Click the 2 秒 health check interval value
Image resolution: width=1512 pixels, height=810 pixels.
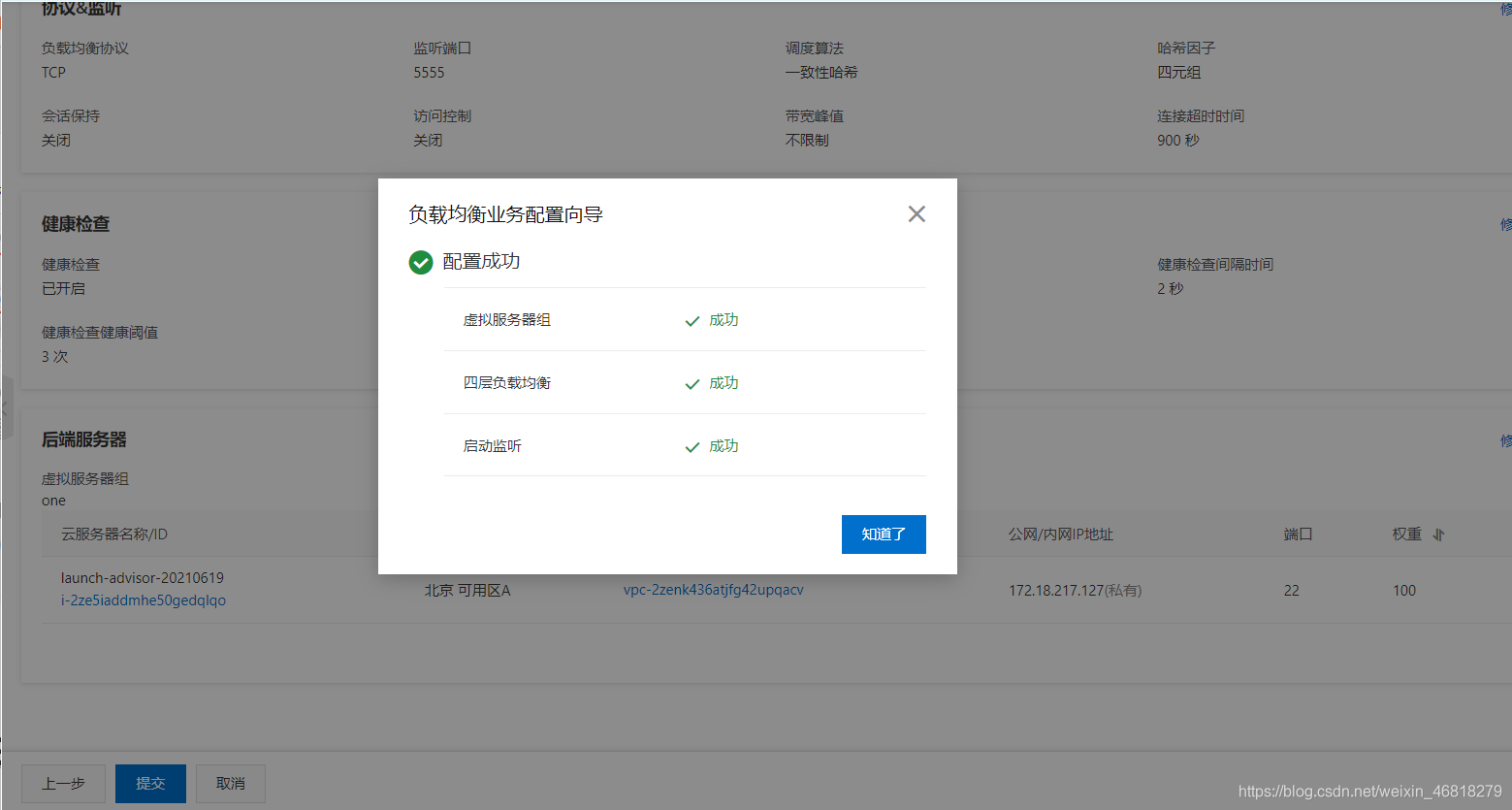coord(1170,289)
